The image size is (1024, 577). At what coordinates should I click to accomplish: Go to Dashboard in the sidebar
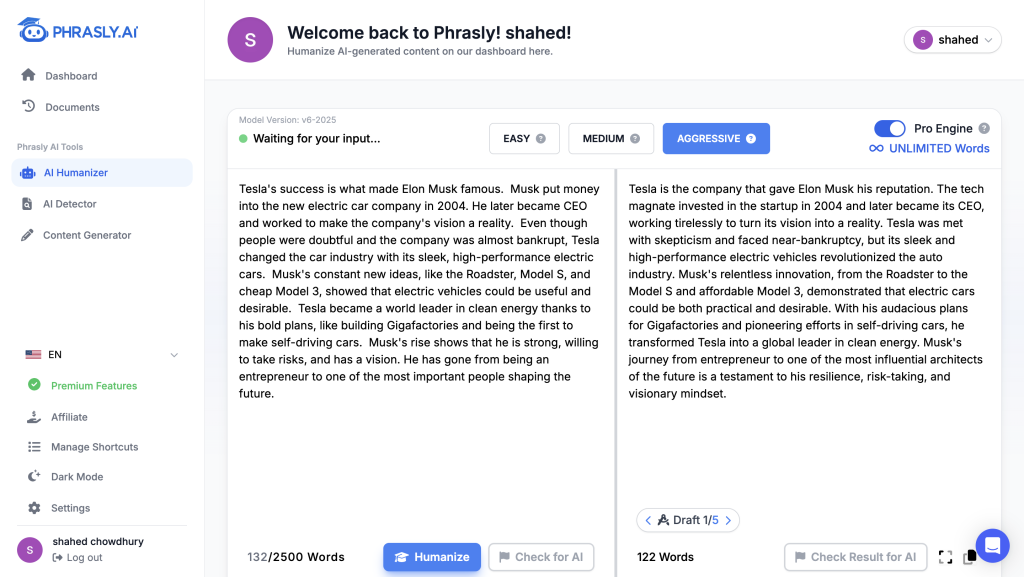pos(71,76)
